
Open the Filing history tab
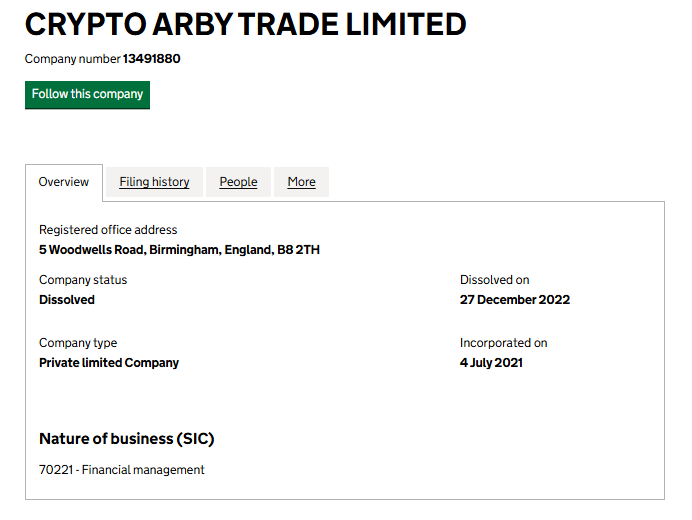click(154, 182)
